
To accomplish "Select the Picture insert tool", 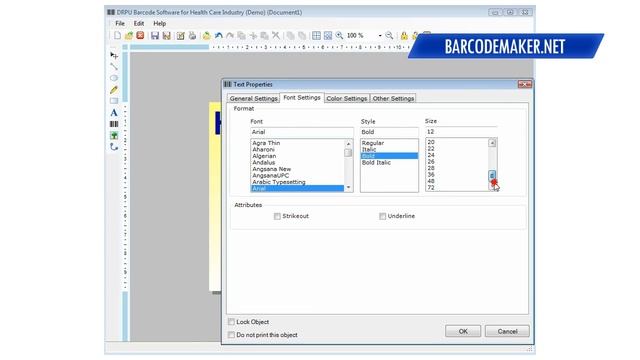I will click(x=114, y=135).
